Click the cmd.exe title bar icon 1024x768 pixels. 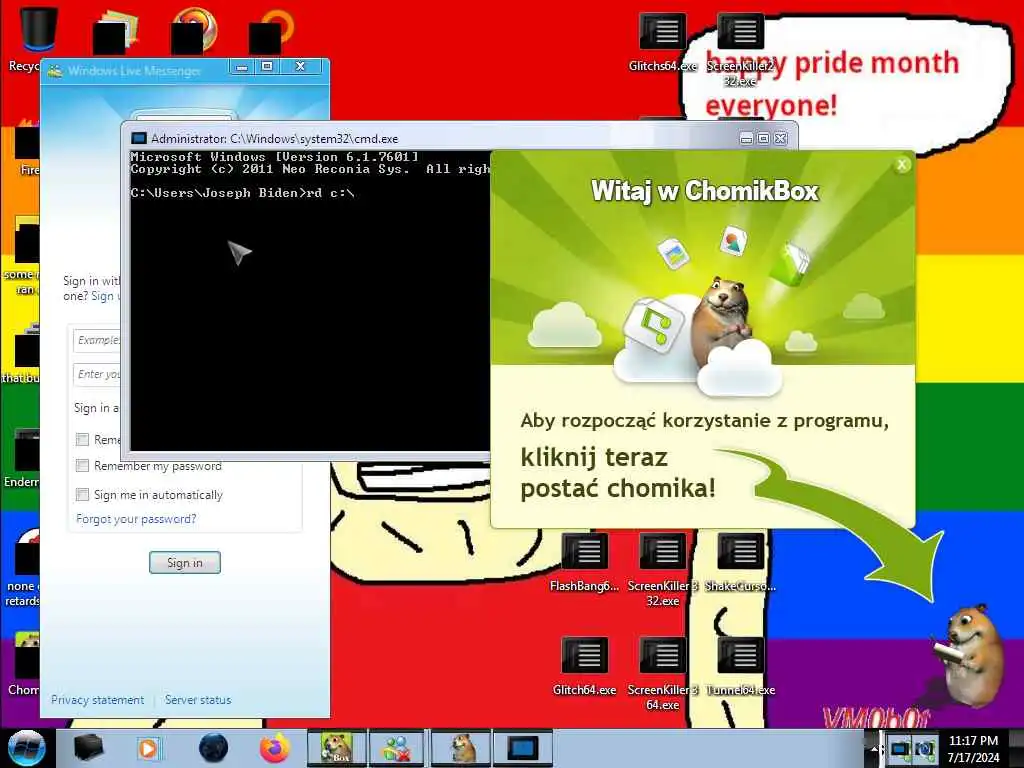pyautogui.click(x=138, y=138)
